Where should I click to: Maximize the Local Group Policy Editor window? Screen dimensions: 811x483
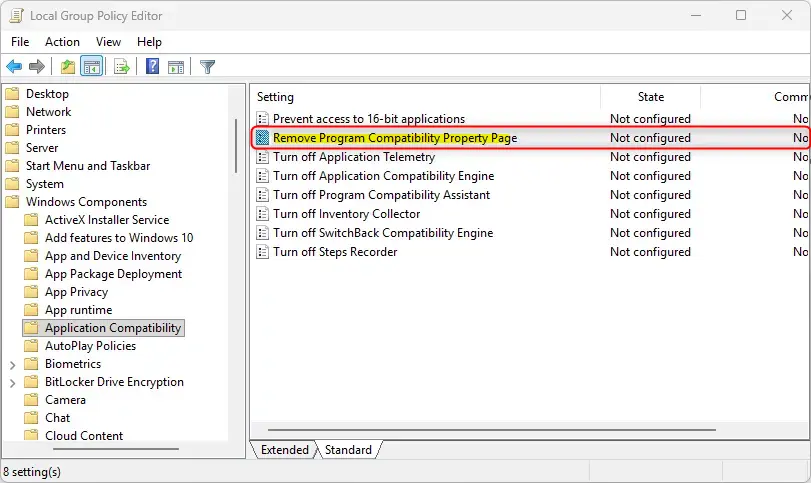741,15
